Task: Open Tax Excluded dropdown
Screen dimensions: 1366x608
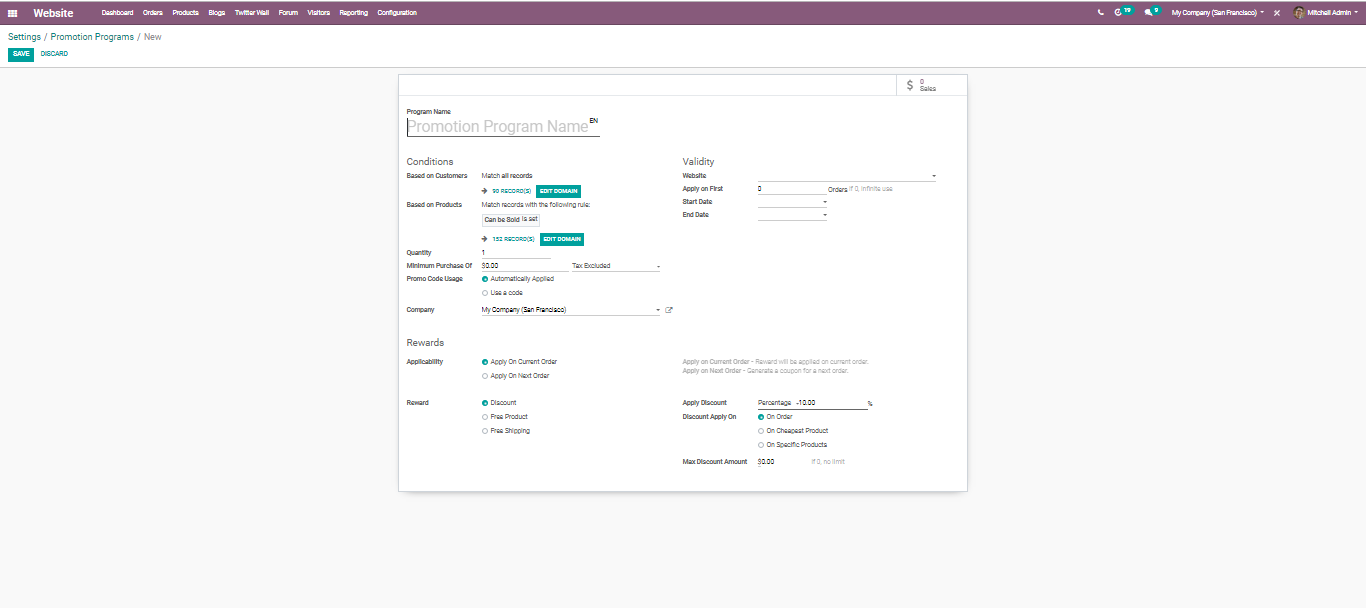Action: 616,266
